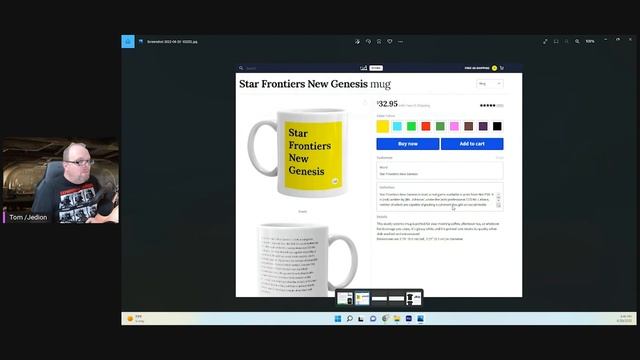Select the first filmstrip thumbnail

(345, 298)
